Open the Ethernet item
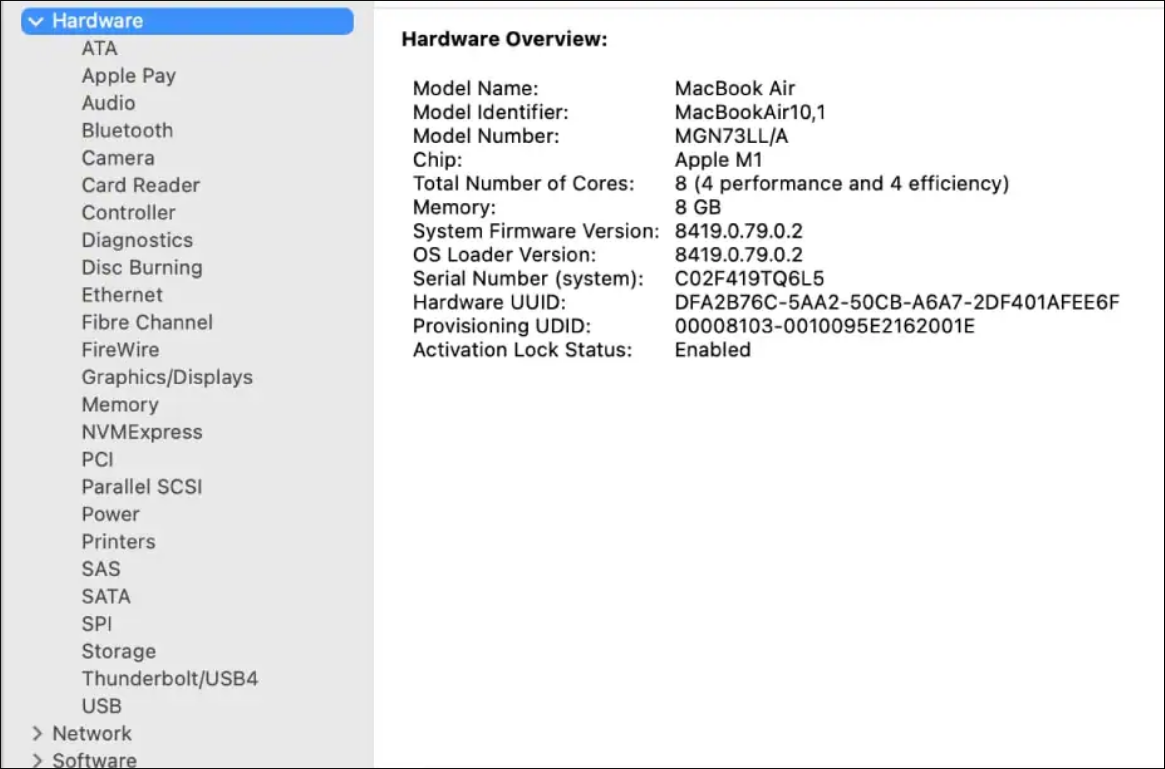Image resolution: width=1165 pixels, height=769 pixels. [122, 295]
